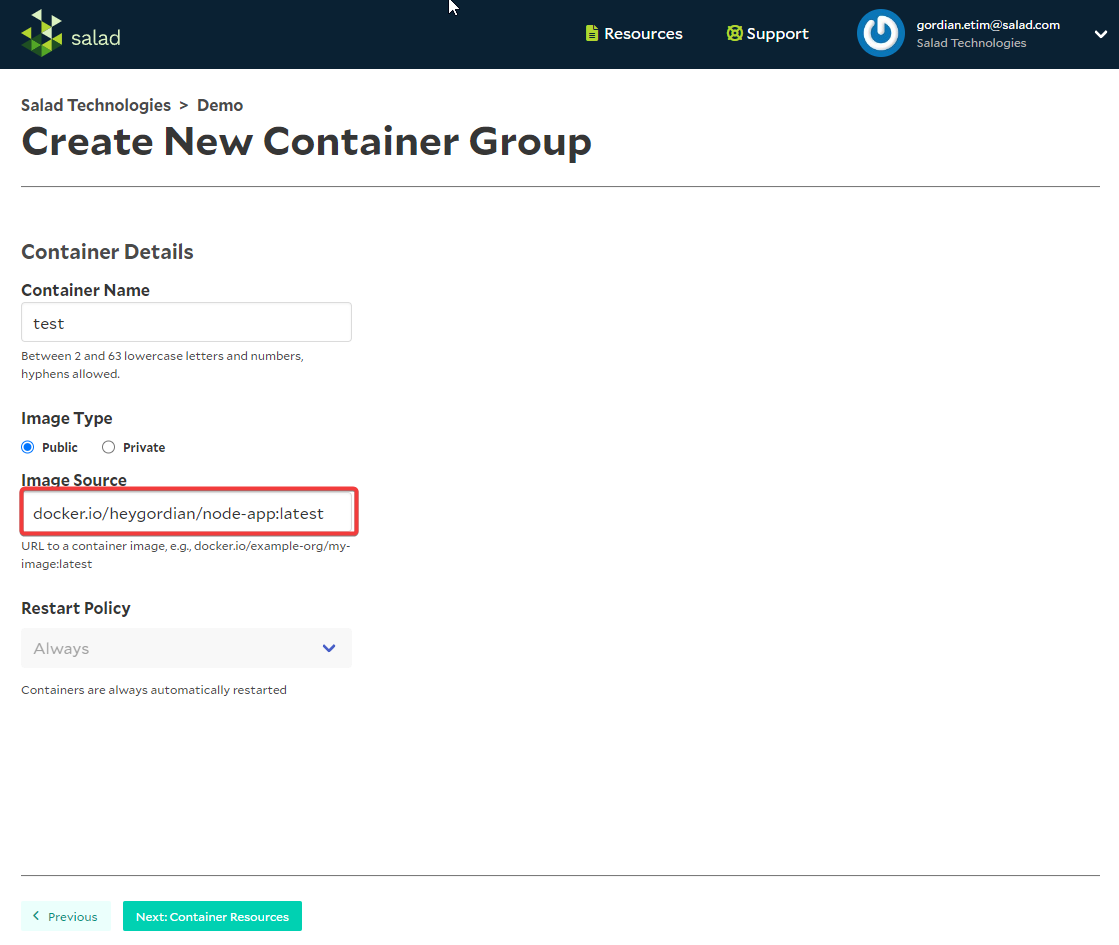Click the Restart Policy label
The width and height of the screenshot is (1119, 945).
coord(76,608)
